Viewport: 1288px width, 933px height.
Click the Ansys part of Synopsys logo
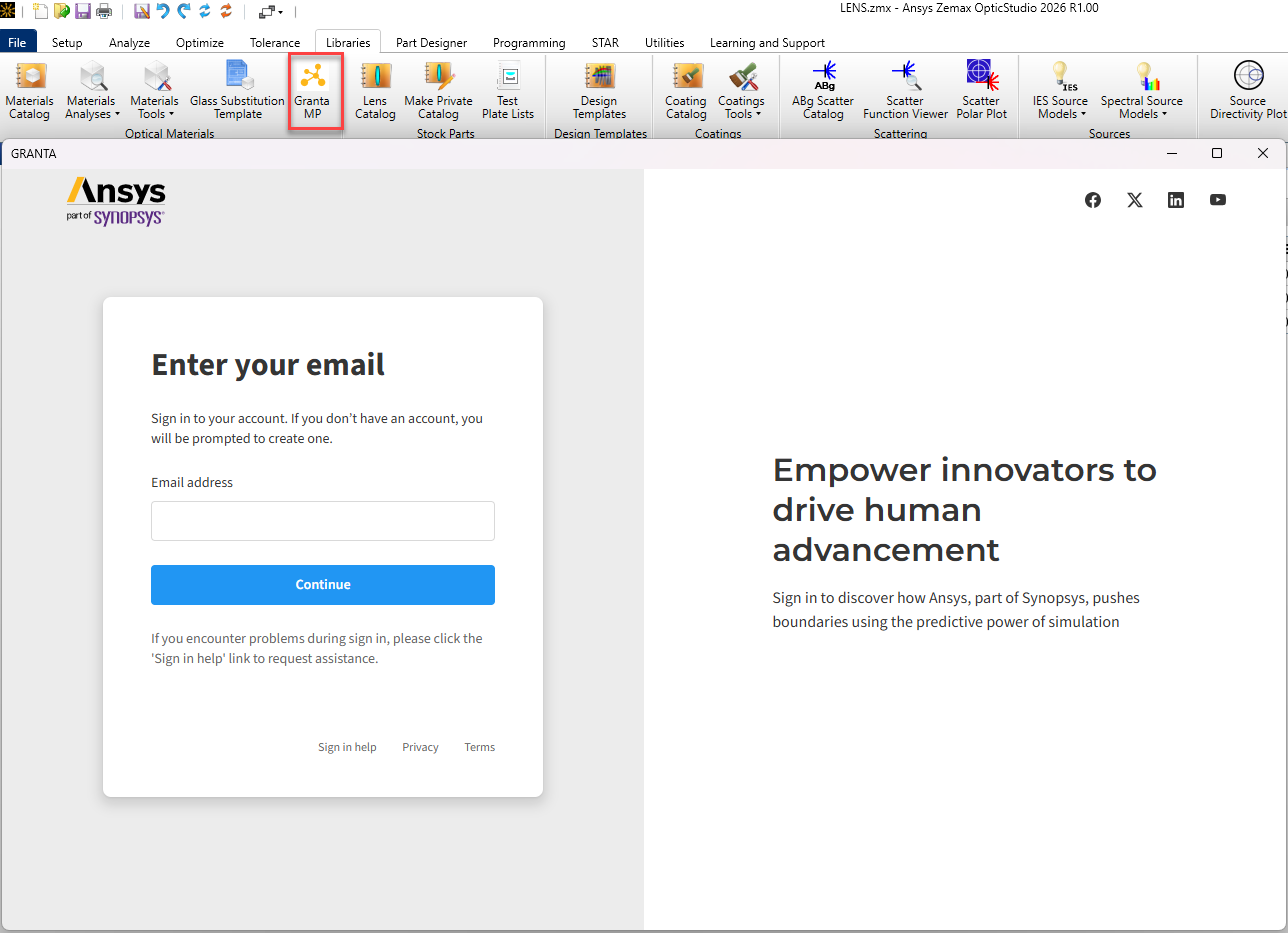point(116,201)
